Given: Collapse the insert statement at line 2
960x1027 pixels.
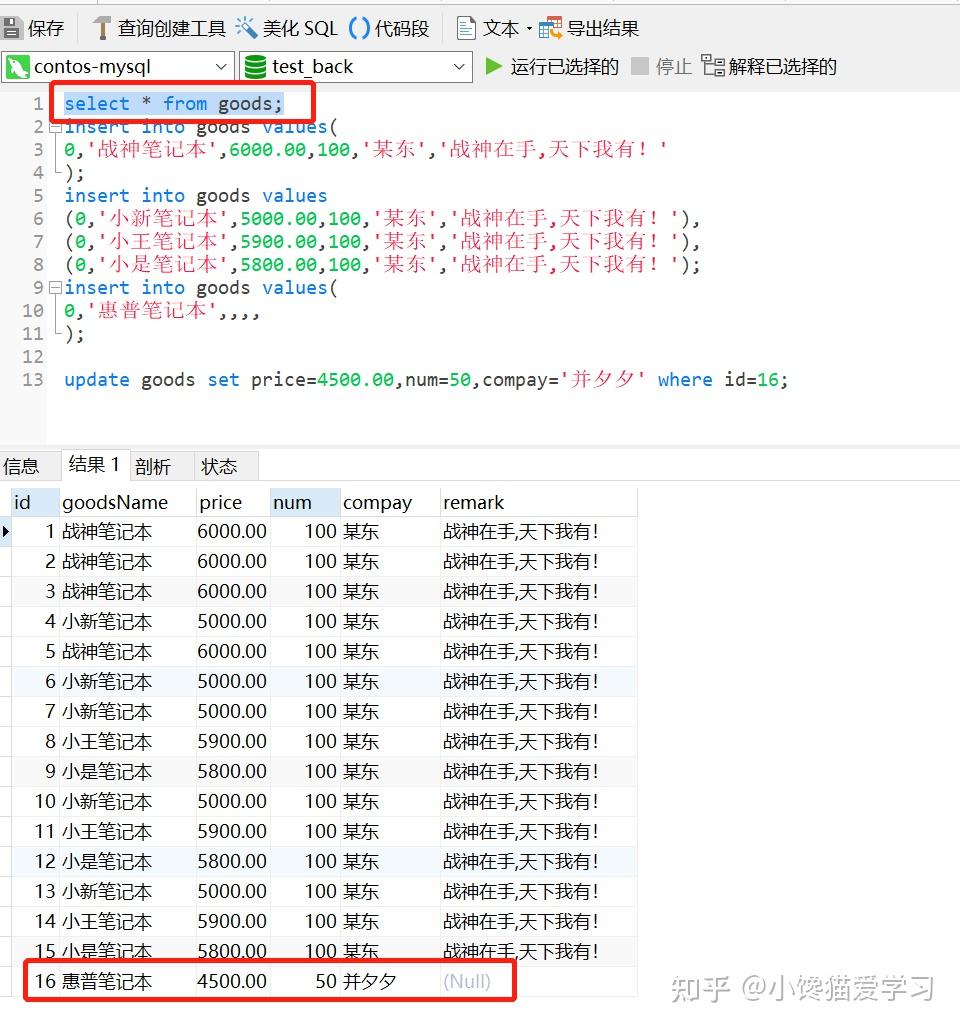Looking at the screenshot, I should tap(56, 126).
